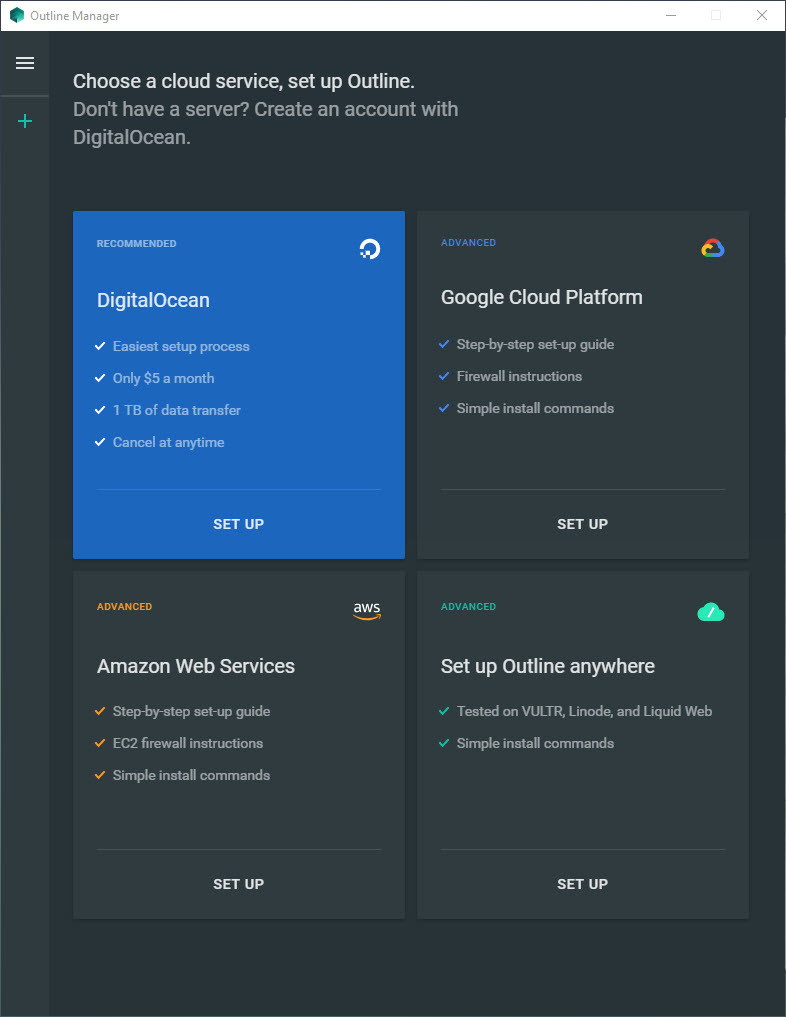Click the ADVANCED label on AWS card

125,606
